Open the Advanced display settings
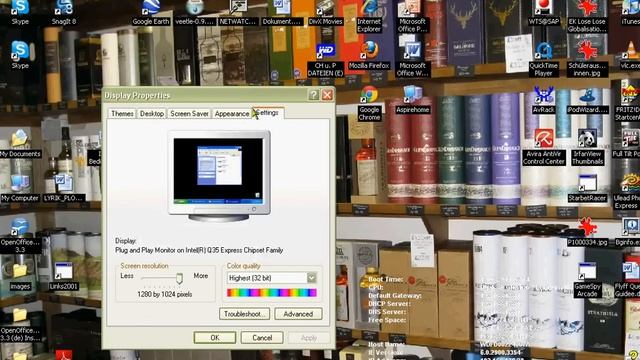Screen dimensions: 640x360 [298, 314]
